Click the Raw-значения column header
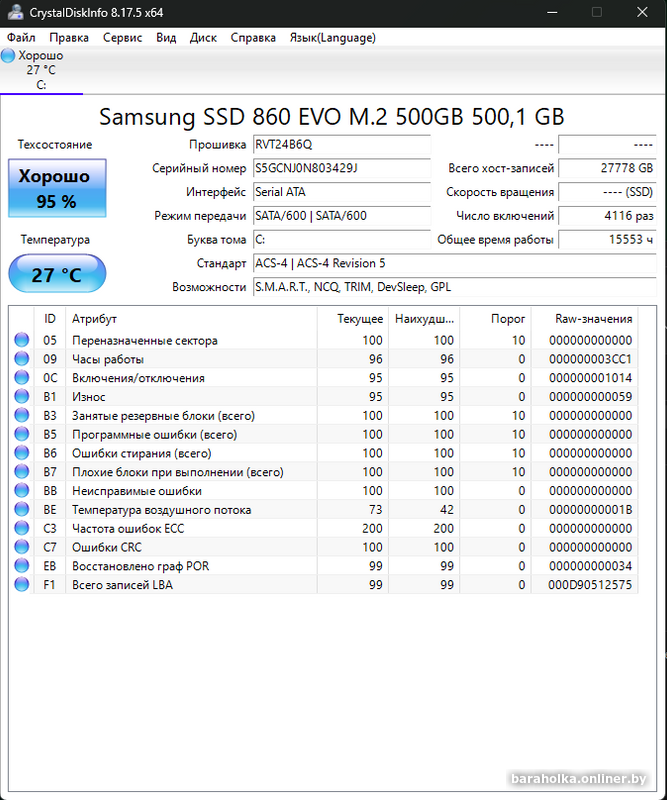 coord(585,319)
